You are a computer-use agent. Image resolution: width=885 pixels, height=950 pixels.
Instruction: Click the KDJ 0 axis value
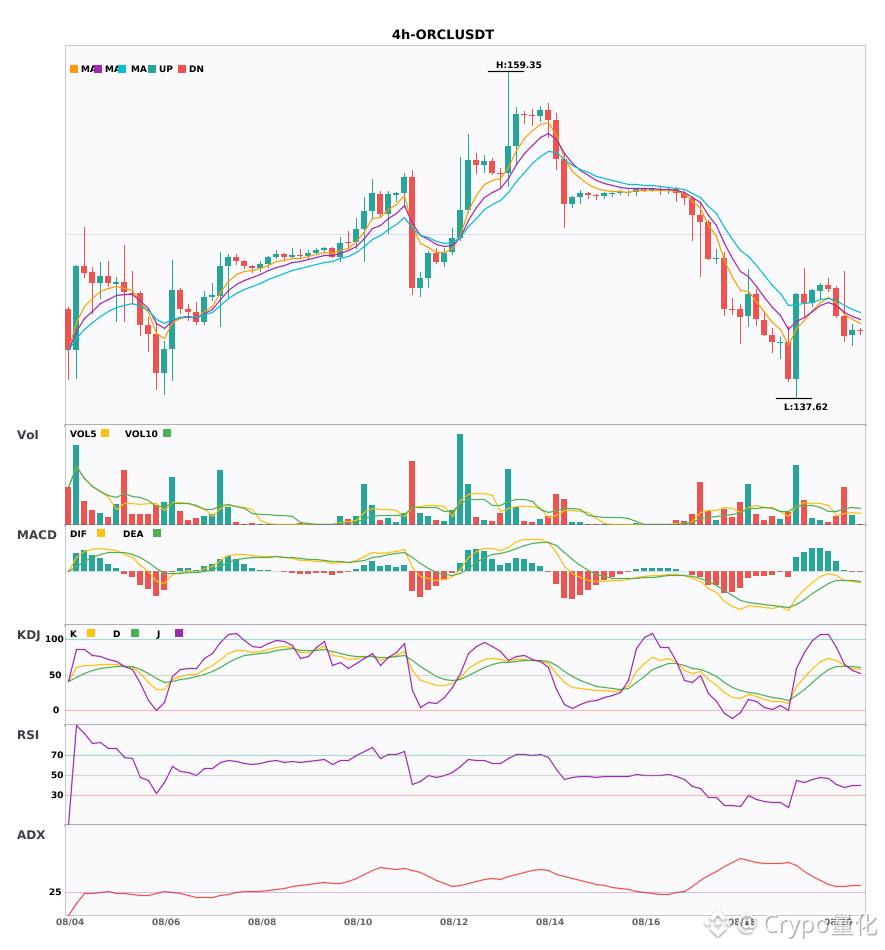tap(56, 710)
